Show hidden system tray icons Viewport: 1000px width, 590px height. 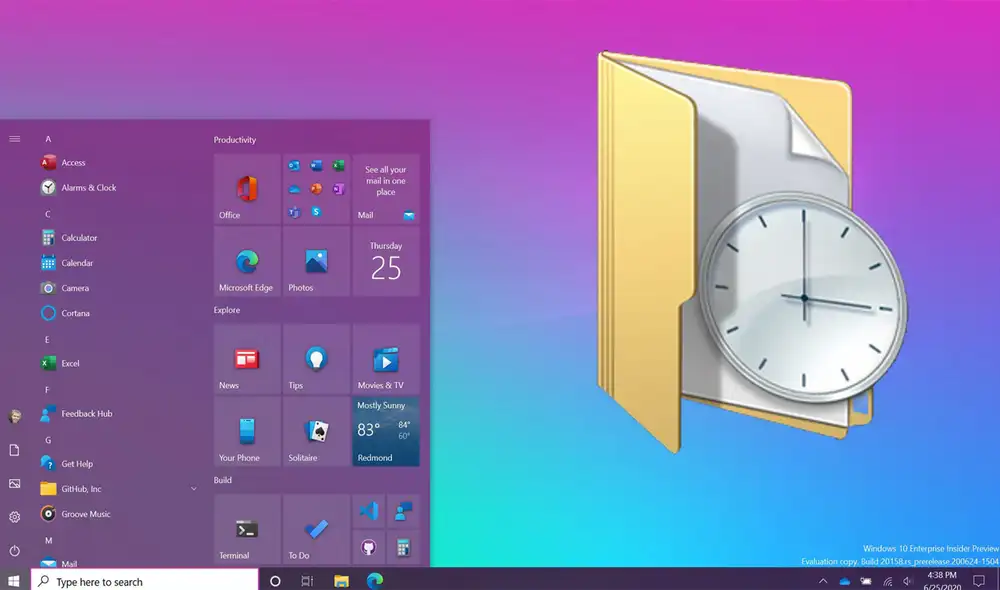(823, 581)
